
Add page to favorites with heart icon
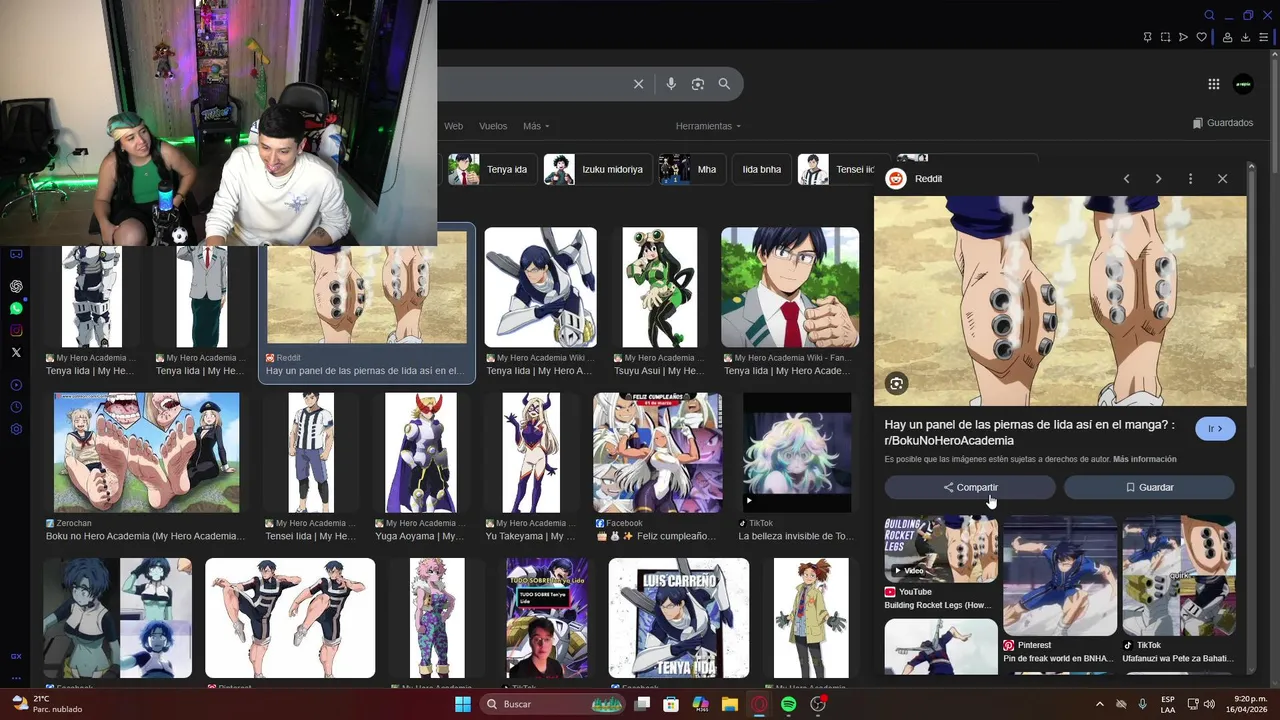coord(1201,37)
